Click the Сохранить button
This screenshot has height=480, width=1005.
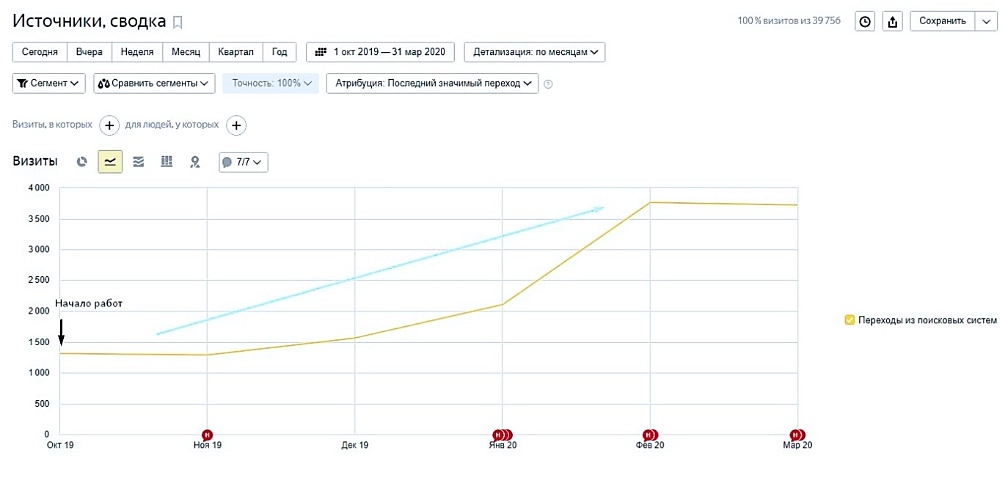[x=942, y=21]
